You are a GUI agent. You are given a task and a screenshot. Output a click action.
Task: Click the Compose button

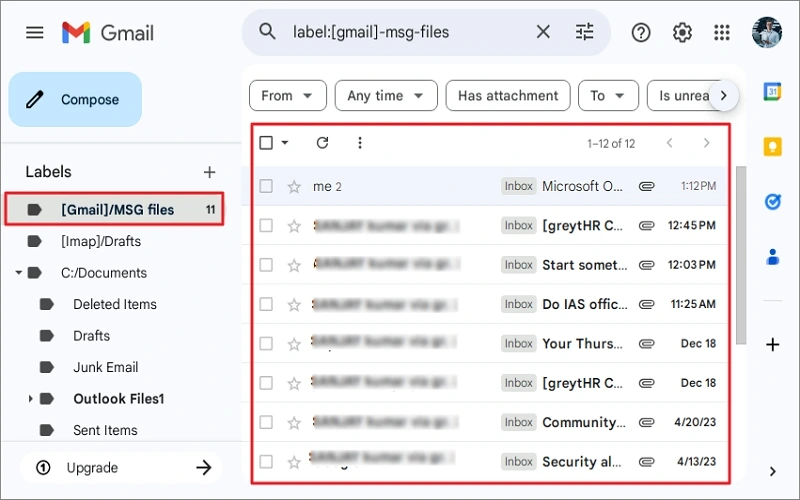tap(75, 99)
